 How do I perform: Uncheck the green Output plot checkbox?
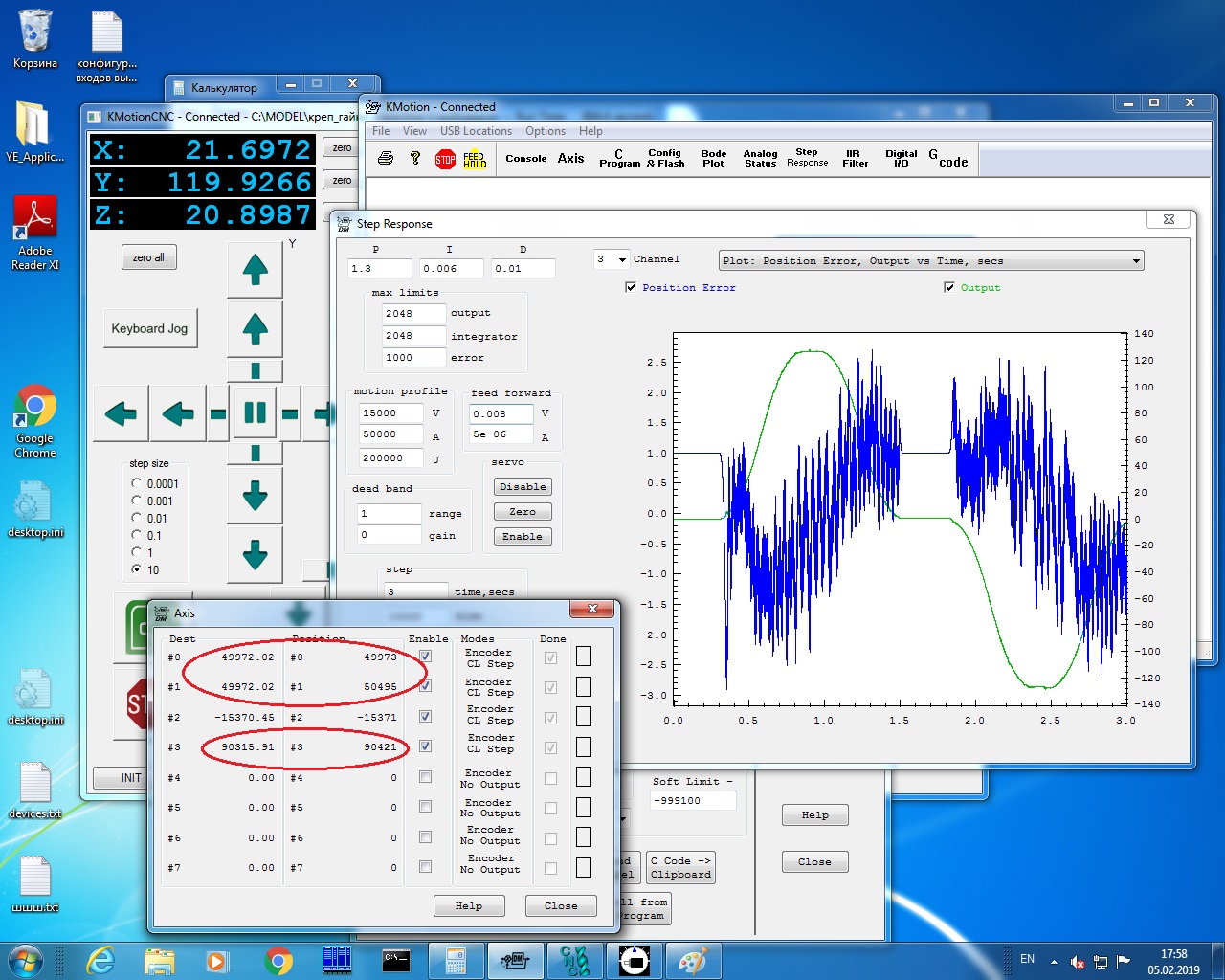949,287
